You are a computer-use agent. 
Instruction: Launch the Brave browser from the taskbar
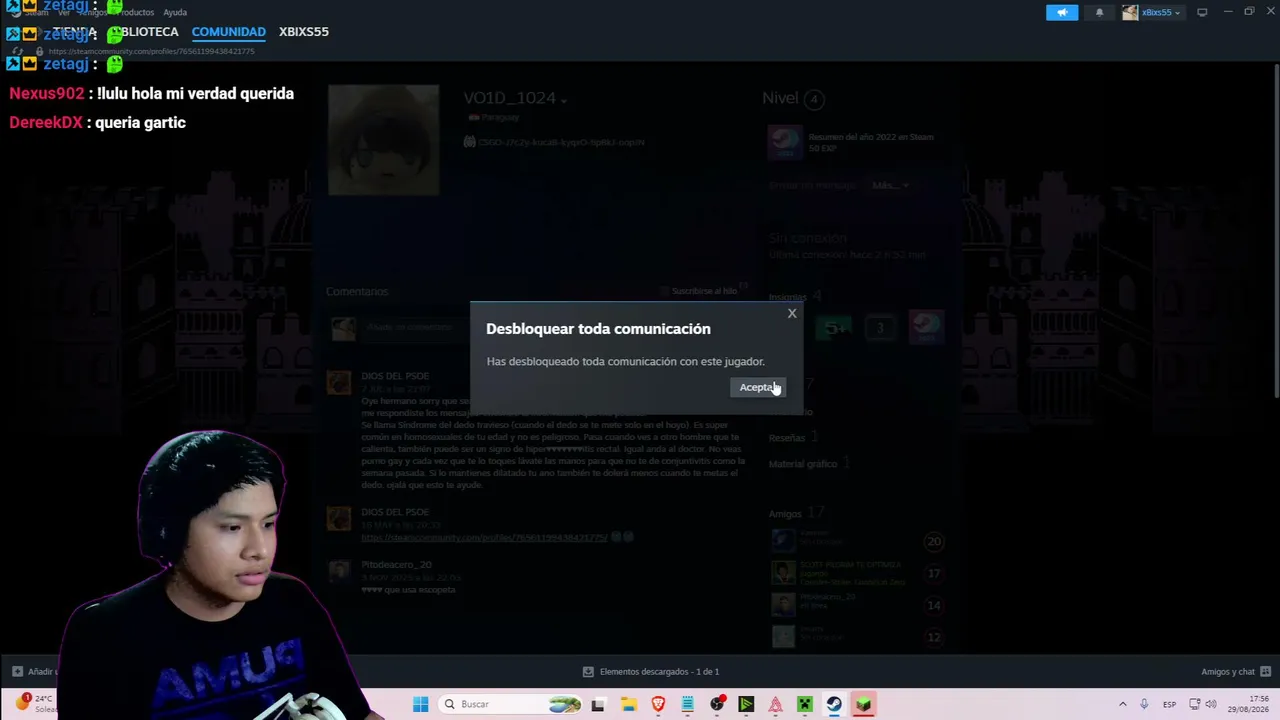658,704
